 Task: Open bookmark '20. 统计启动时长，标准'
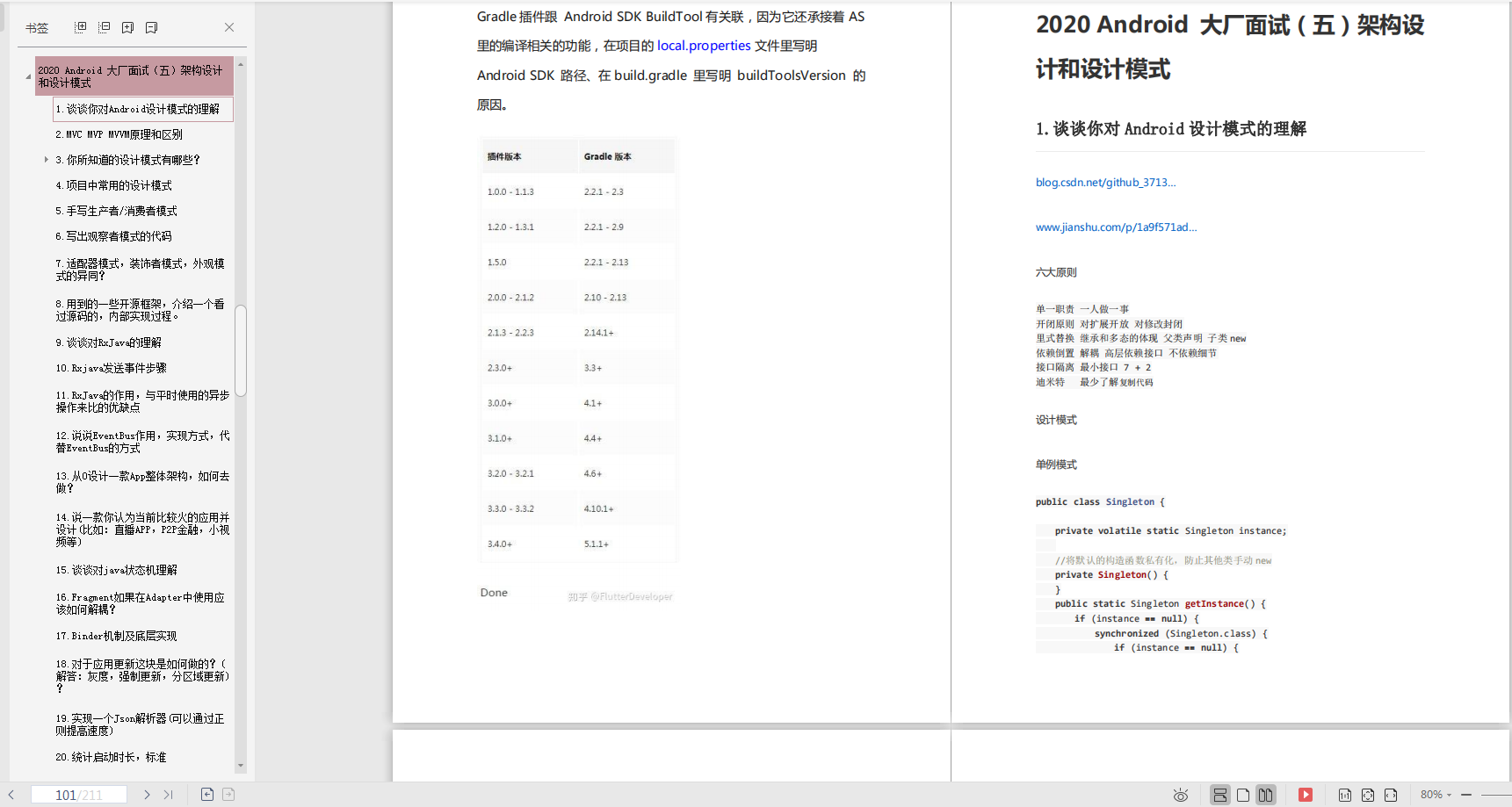point(111,757)
